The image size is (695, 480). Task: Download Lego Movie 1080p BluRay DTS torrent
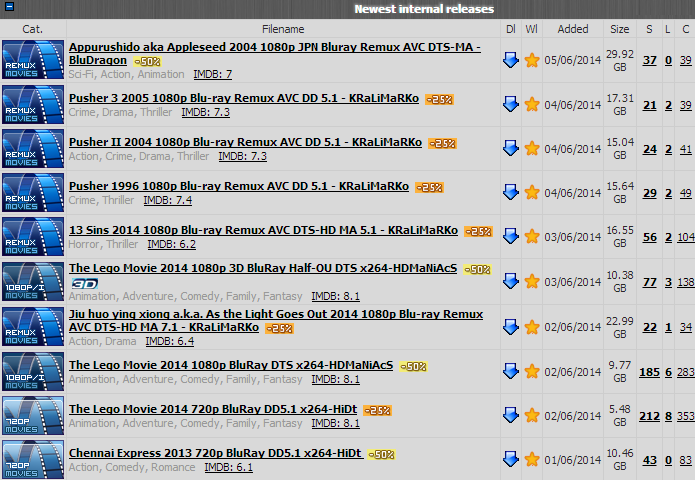511,371
